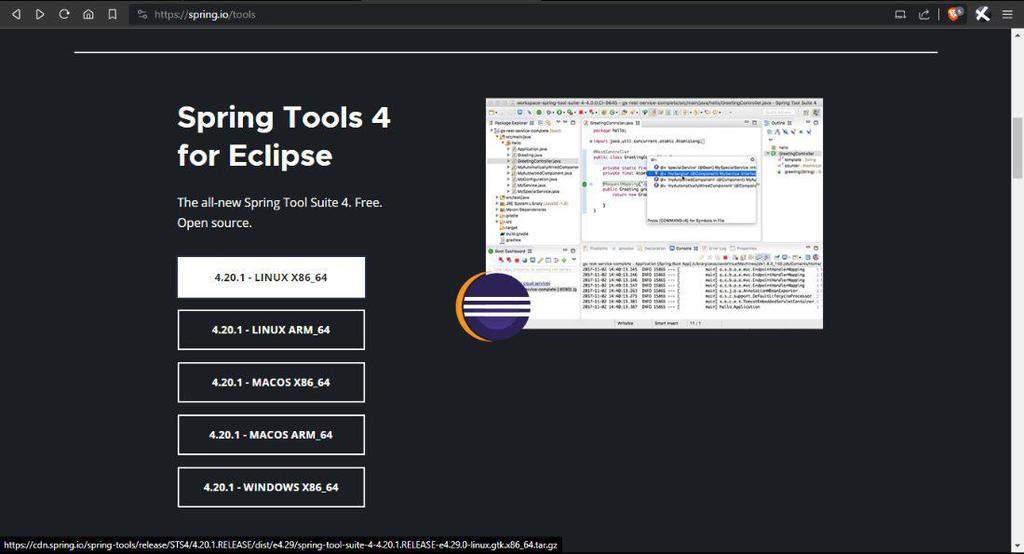Image resolution: width=1024 pixels, height=554 pixels.
Task: Open the browser home page
Action: 88,14
